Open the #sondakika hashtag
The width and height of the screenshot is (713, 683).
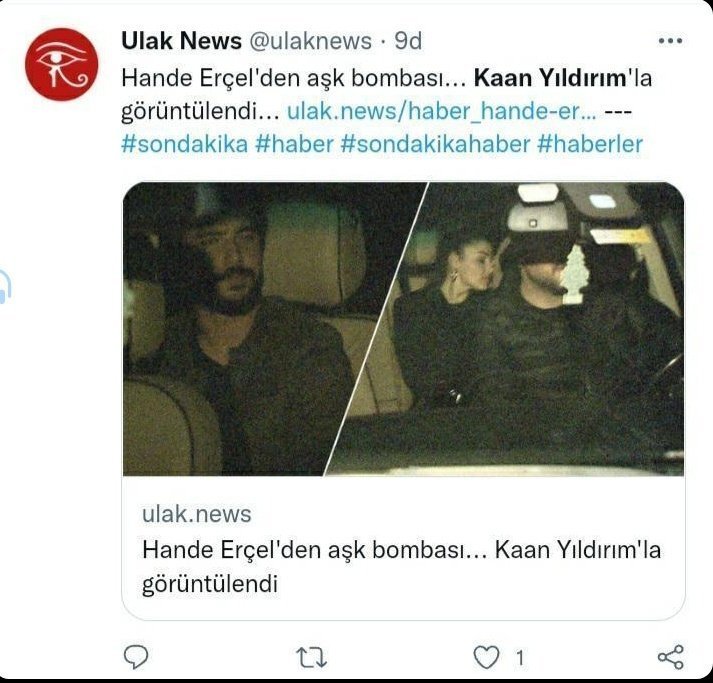(185, 144)
